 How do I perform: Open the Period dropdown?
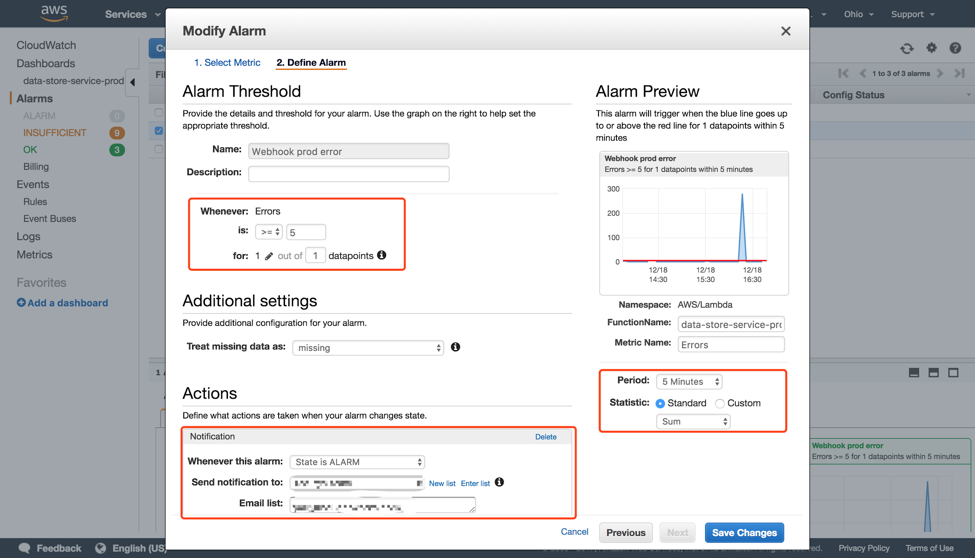pyautogui.click(x=689, y=382)
